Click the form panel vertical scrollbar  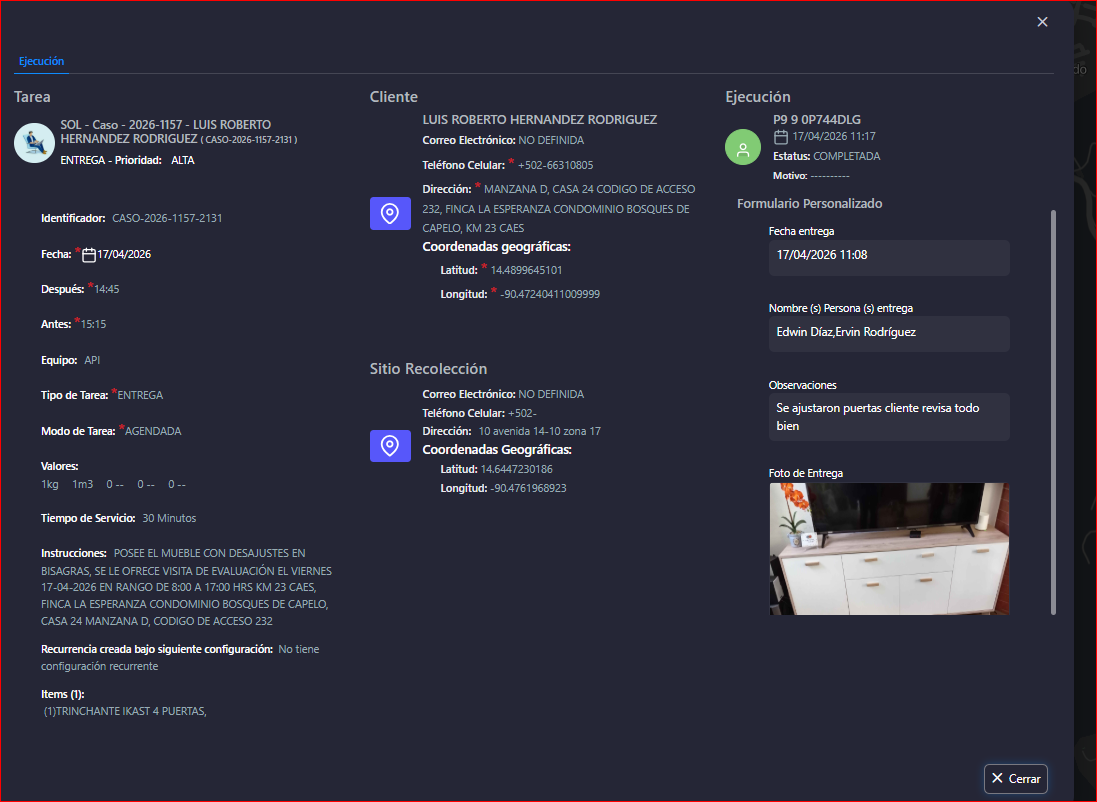(x=1052, y=410)
